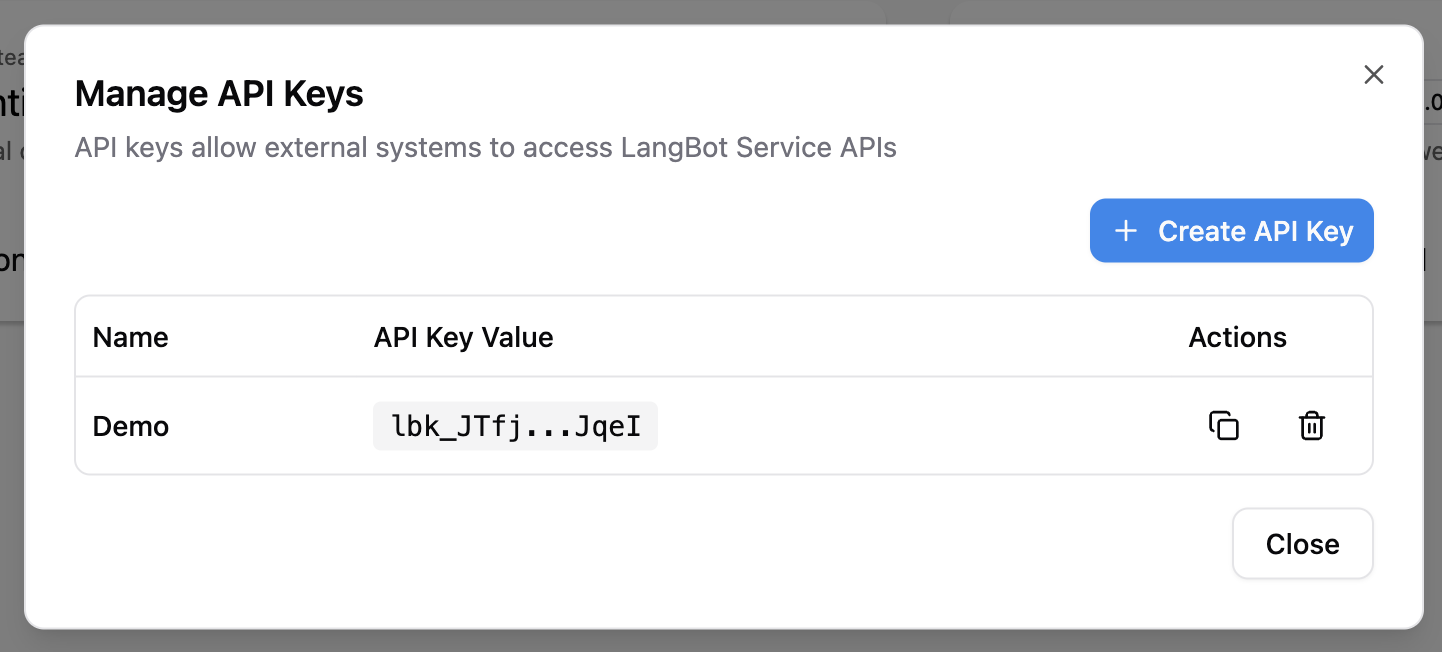
Task: Click the API Key Value column header
Action: click(463, 337)
